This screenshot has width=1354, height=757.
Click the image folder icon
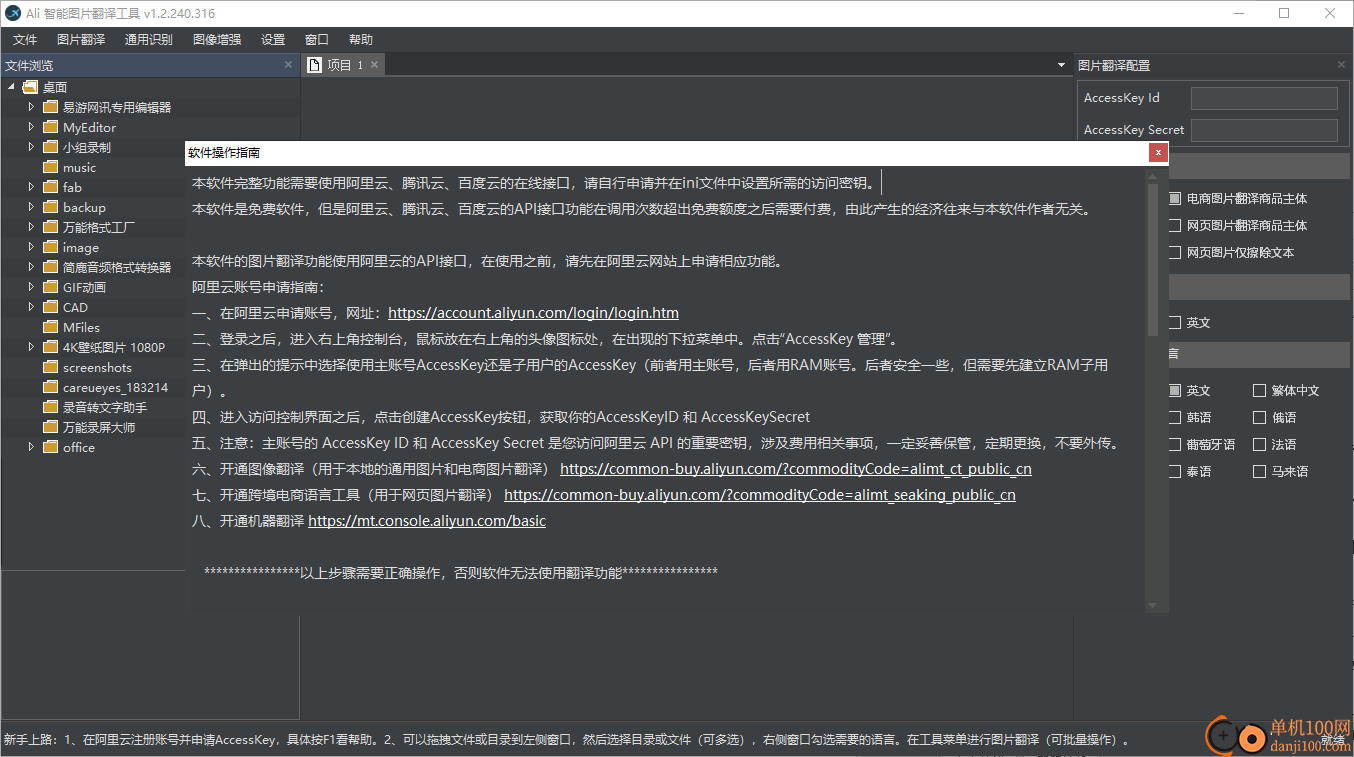coord(51,247)
